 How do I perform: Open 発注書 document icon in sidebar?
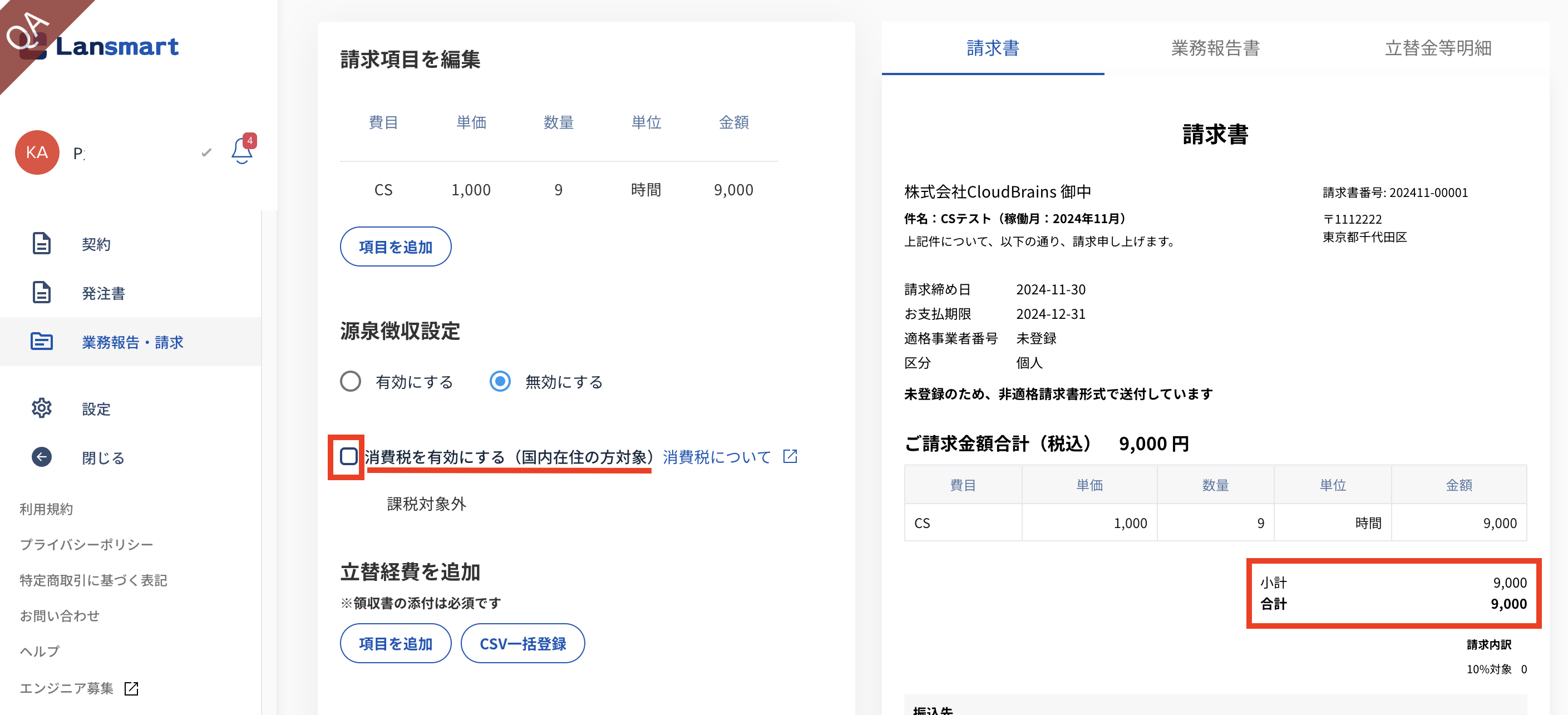coord(41,293)
